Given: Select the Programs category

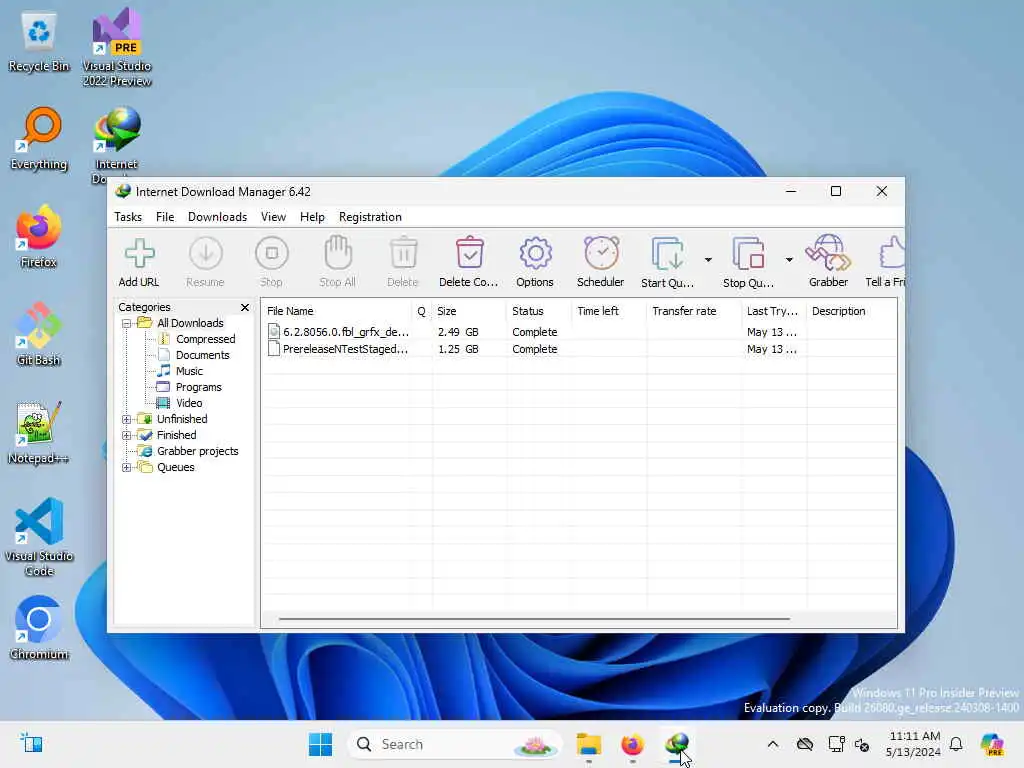Looking at the screenshot, I should click(199, 387).
